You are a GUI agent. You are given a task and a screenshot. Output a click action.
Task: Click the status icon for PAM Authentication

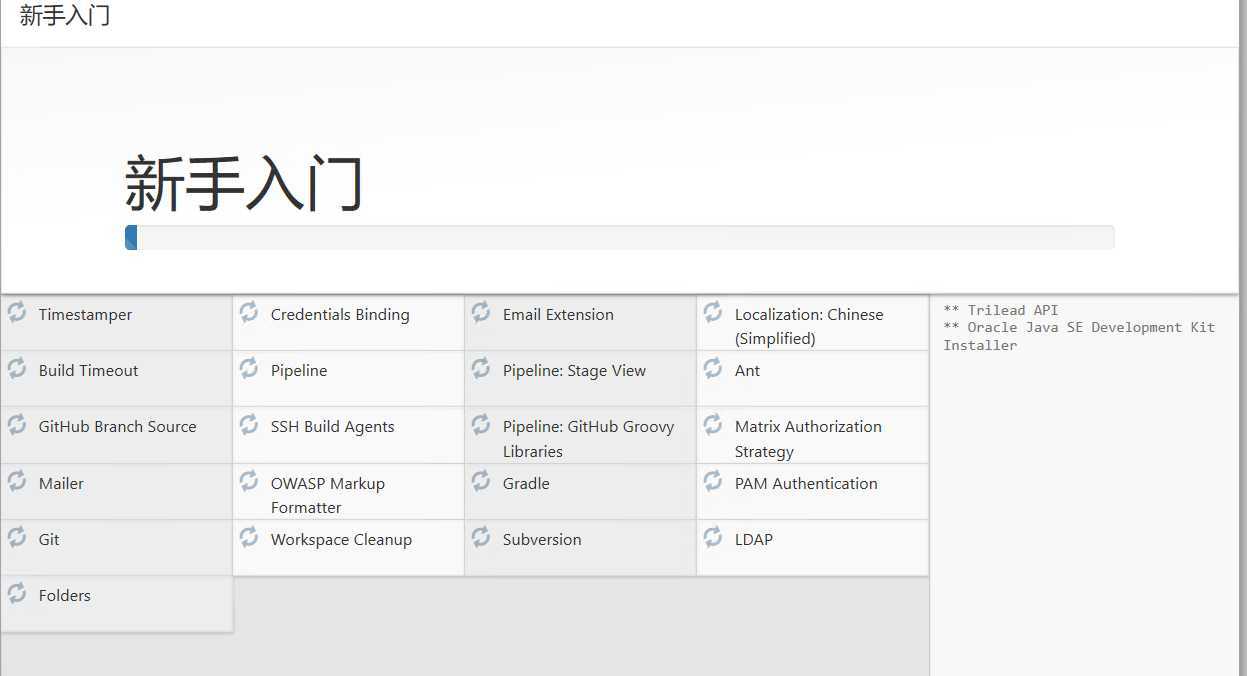(x=713, y=482)
